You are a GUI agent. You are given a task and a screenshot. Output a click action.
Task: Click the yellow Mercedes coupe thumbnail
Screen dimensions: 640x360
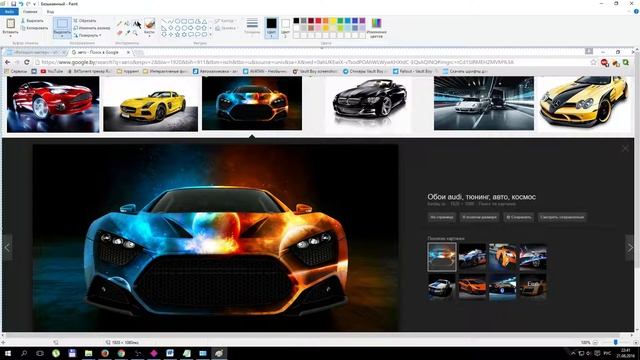(x=151, y=104)
